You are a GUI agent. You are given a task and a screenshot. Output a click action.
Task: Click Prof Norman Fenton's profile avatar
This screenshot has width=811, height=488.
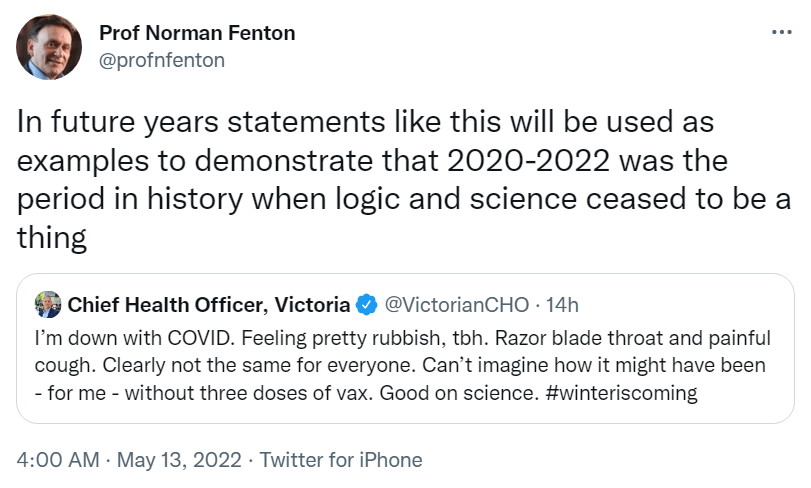49,48
